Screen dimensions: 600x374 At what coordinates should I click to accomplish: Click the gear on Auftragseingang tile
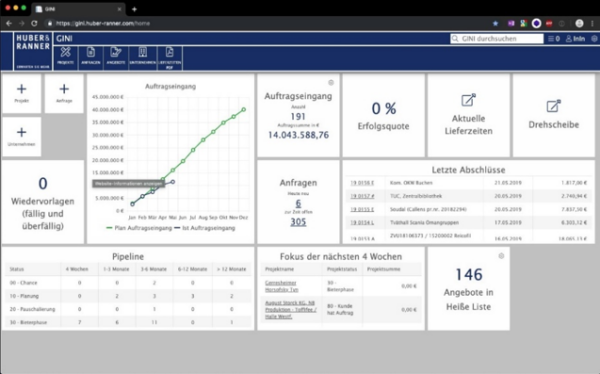pyautogui.click(x=331, y=83)
